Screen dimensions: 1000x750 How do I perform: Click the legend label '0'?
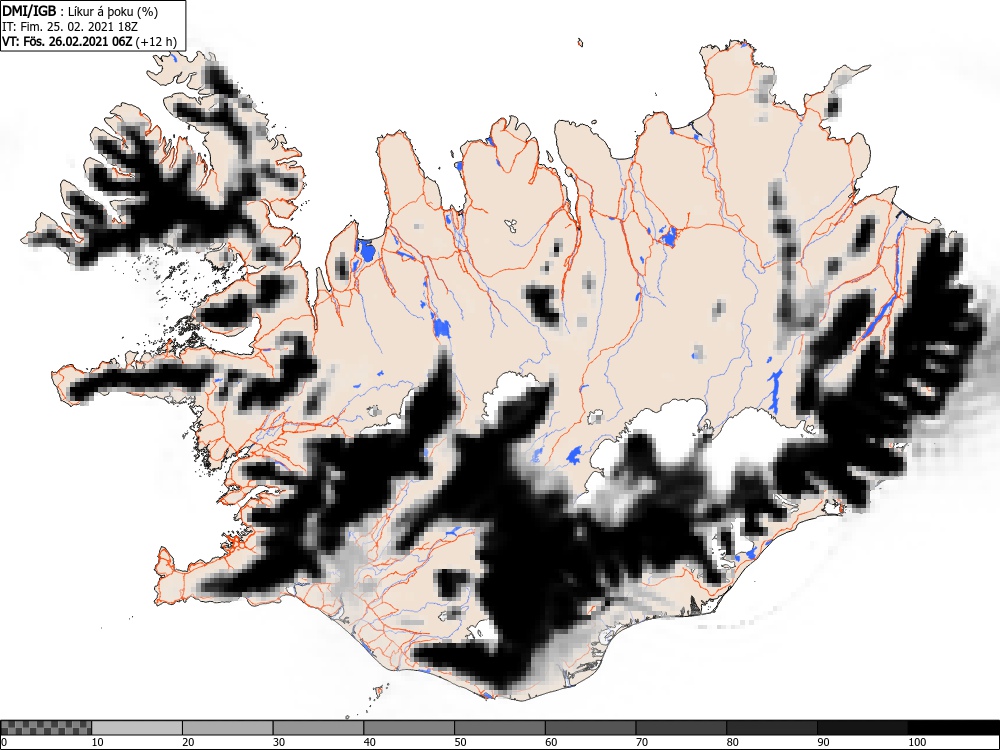tap(4, 742)
